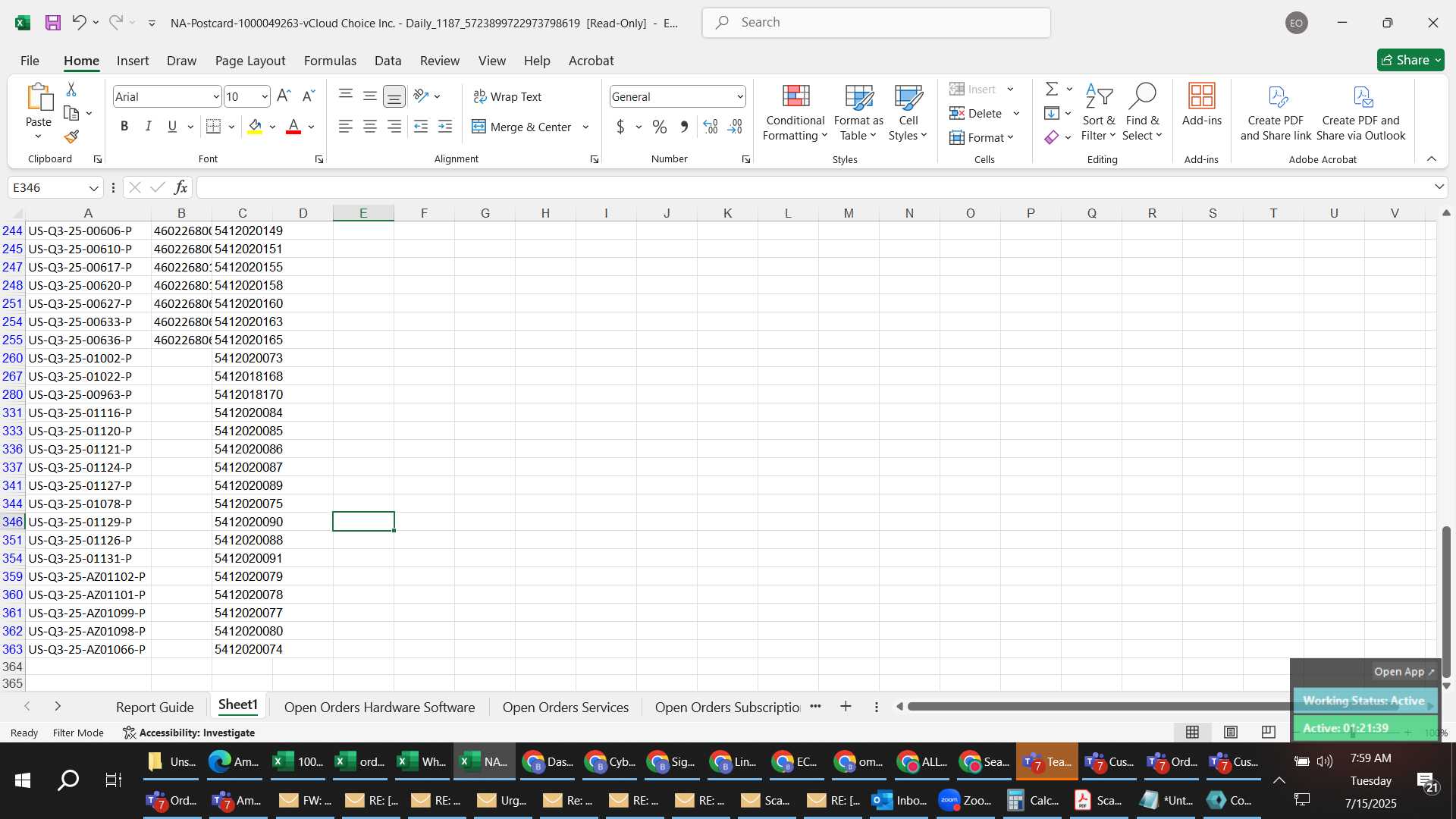The height and width of the screenshot is (819, 1456).
Task: Open the General number format dropdown
Action: [x=739, y=96]
